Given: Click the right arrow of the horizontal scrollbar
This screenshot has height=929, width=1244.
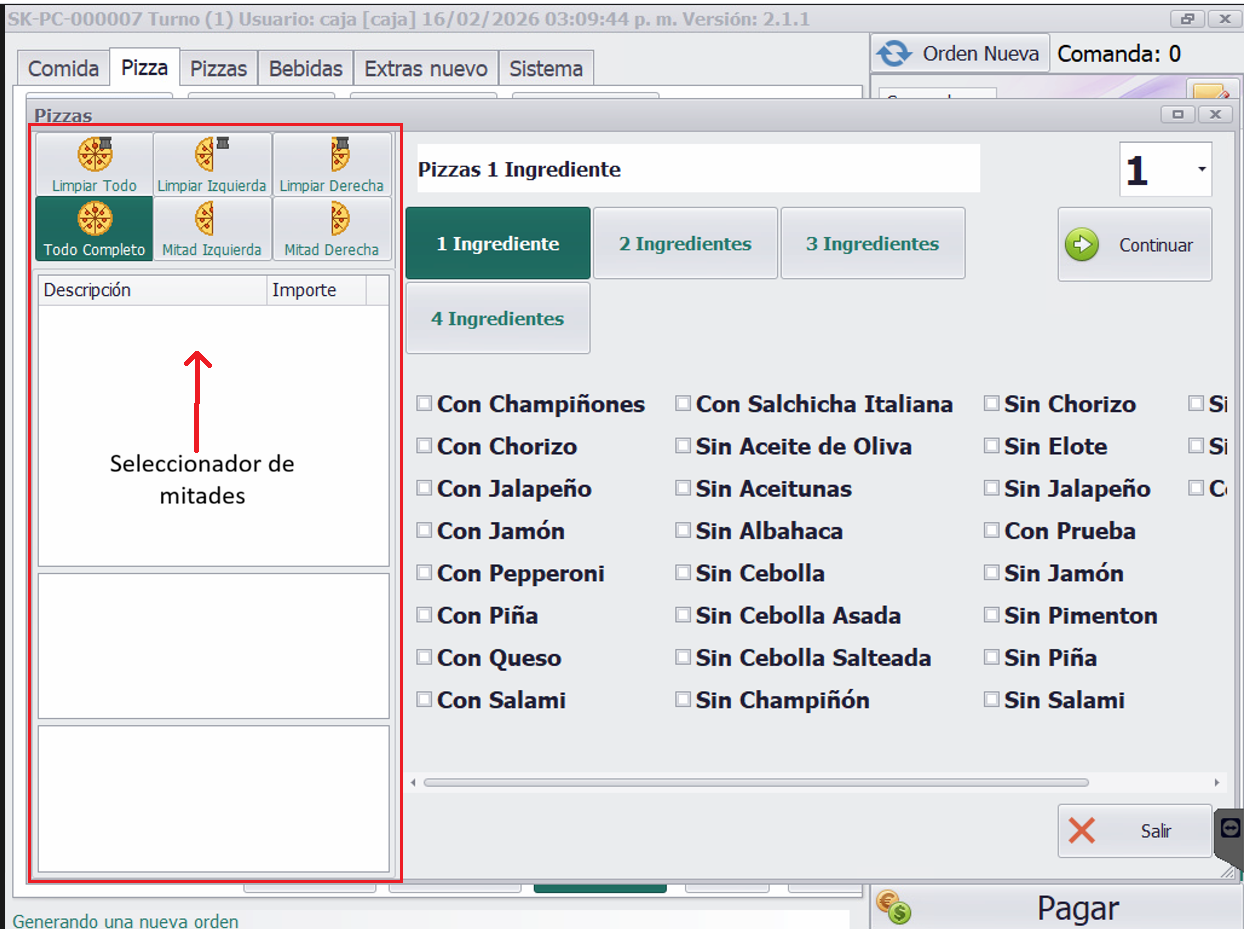Looking at the screenshot, I should coord(1216,782).
